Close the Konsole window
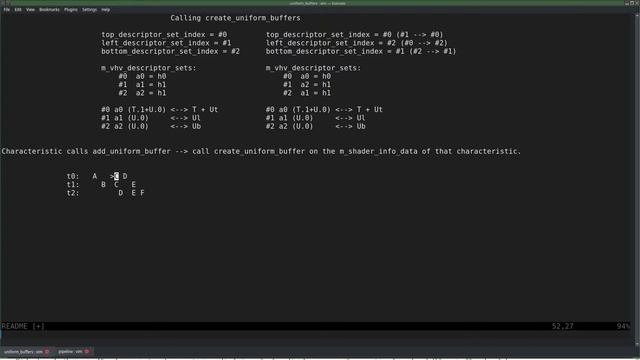This screenshot has height=360, width=640. point(637,3)
